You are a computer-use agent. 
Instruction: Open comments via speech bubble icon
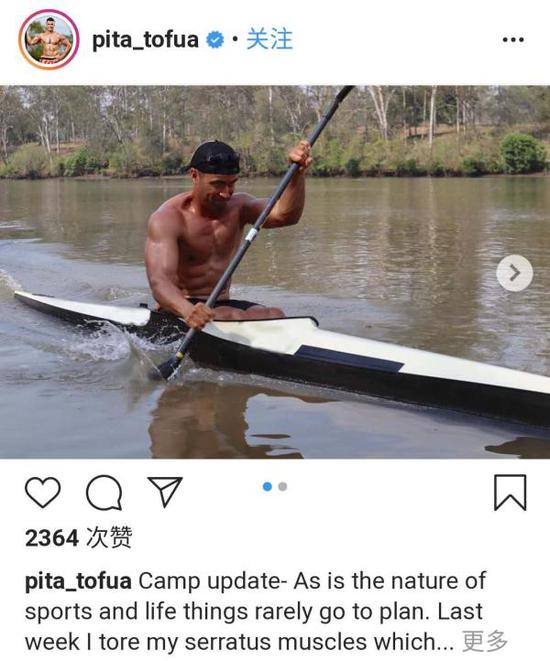pos(104,492)
